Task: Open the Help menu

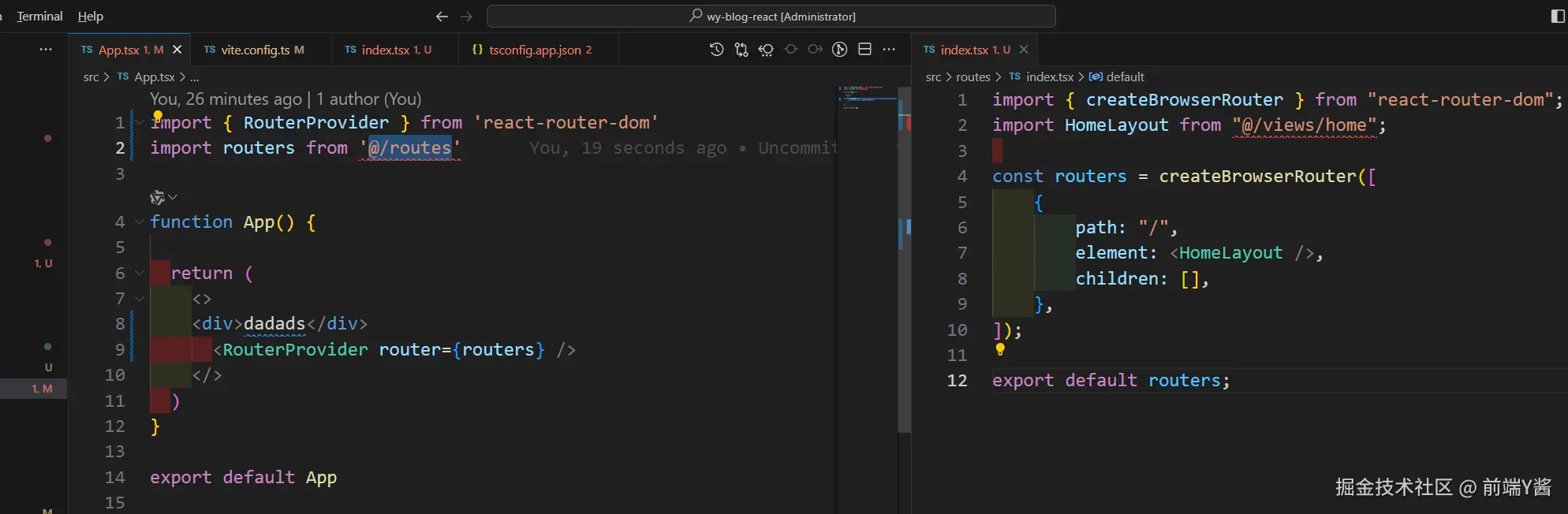Action: pyautogui.click(x=90, y=17)
